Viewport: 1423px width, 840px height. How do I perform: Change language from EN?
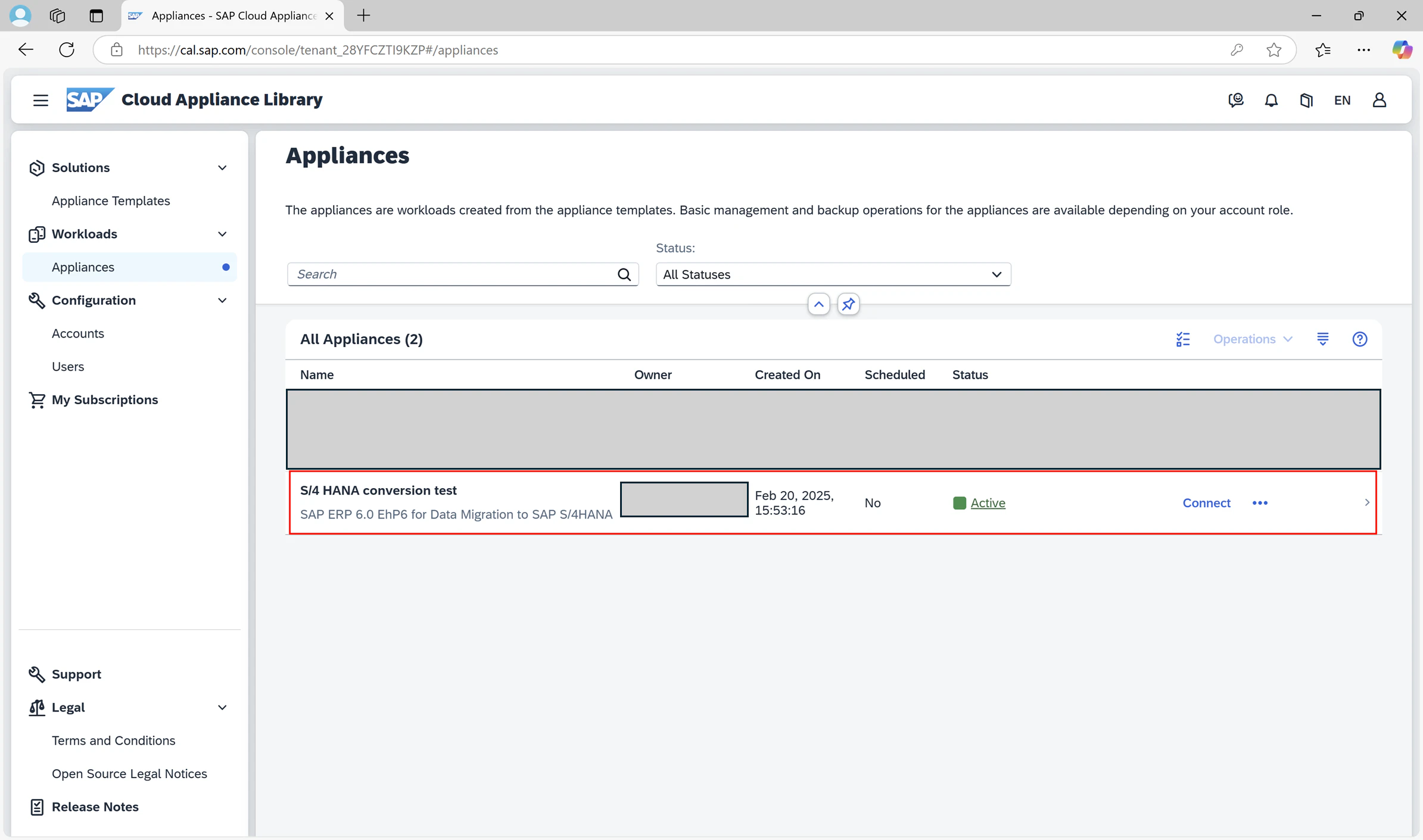tap(1342, 100)
